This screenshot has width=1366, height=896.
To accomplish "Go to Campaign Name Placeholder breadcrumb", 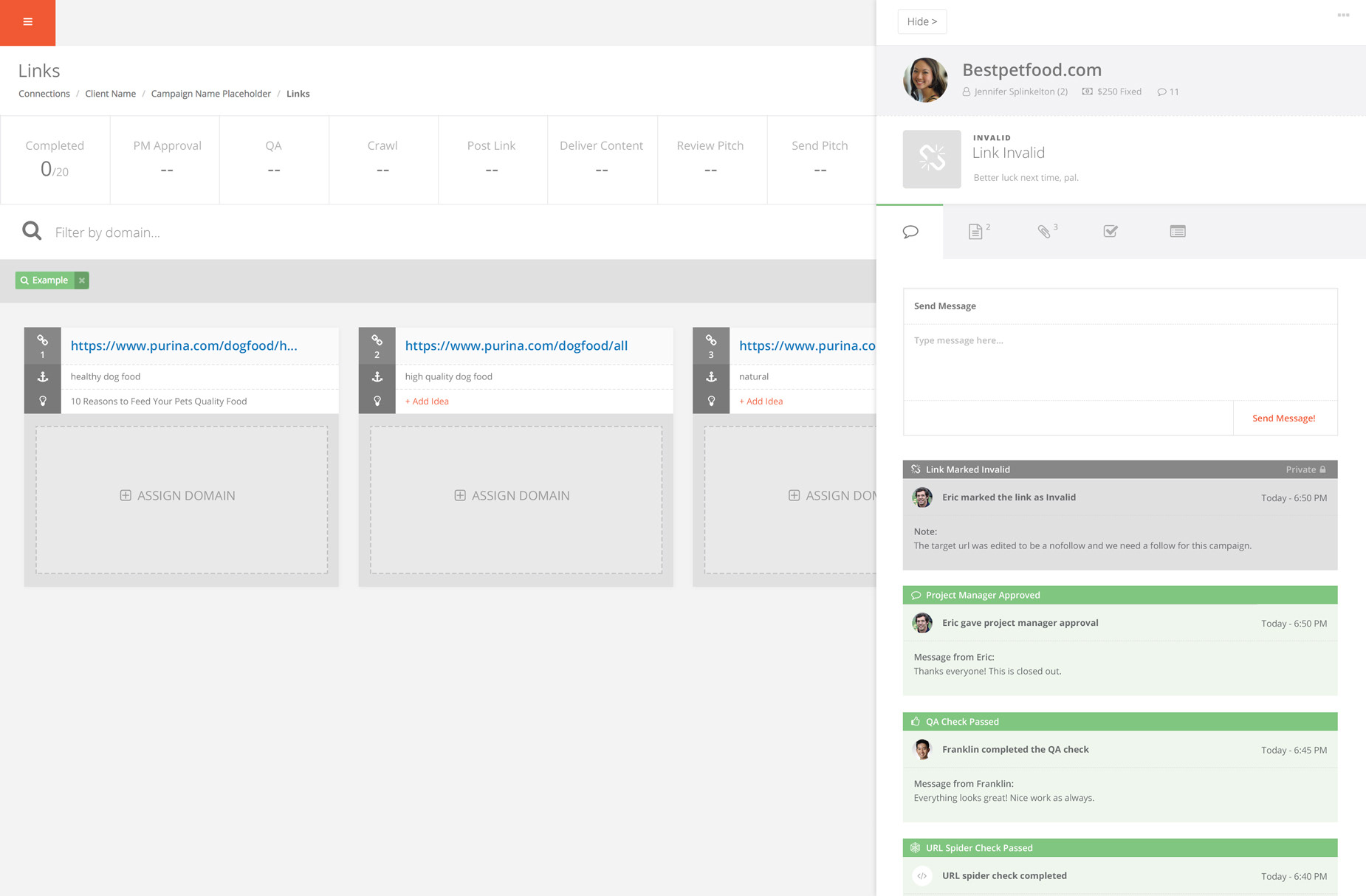I will (x=211, y=94).
